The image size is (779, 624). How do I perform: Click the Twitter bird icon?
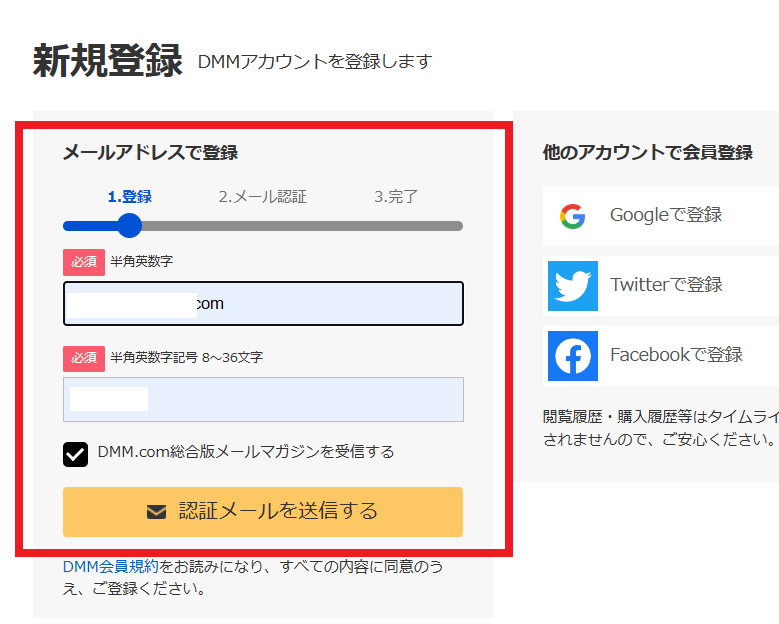572,285
